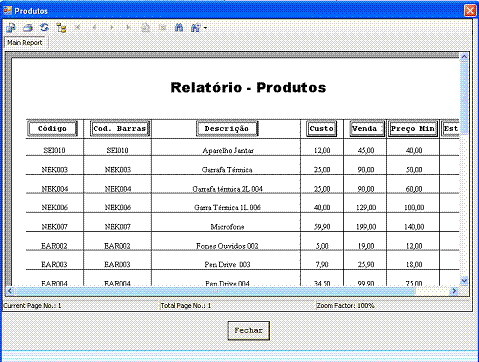This screenshot has width=479, height=362.
Task: Click the horizontal scrollbar right arrow
Action: point(454,291)
